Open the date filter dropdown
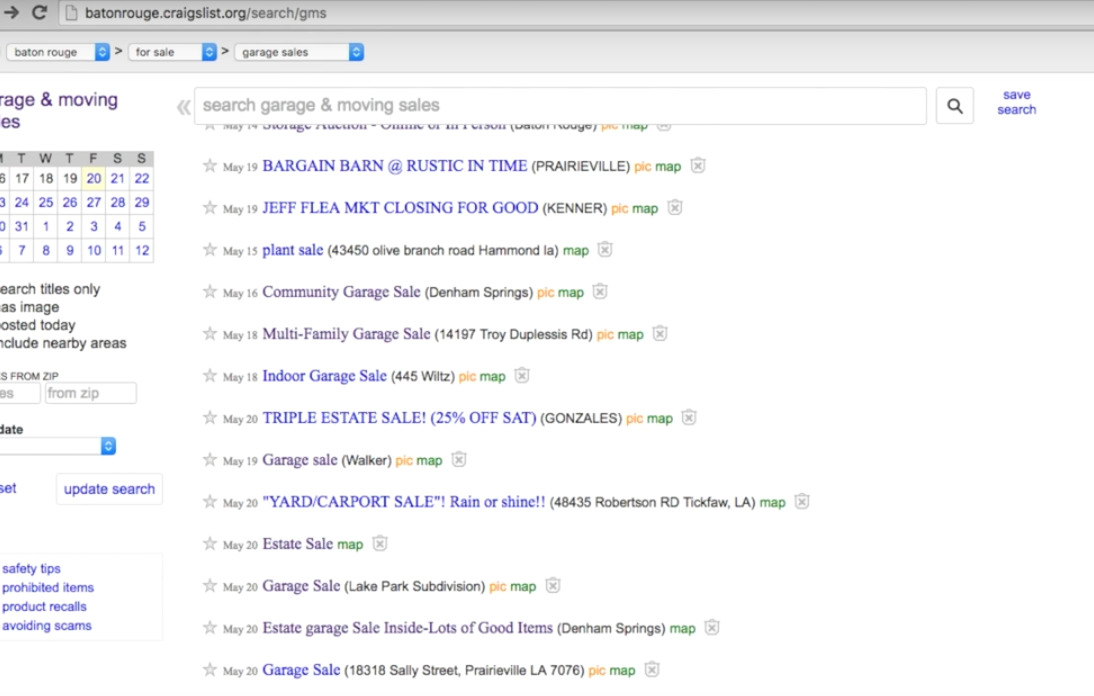This screenshot has width=1094, height=696. tap(56, 446)
